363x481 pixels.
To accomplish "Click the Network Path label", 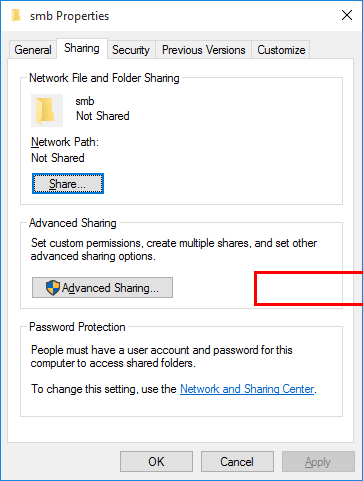I will pos(65,142).
